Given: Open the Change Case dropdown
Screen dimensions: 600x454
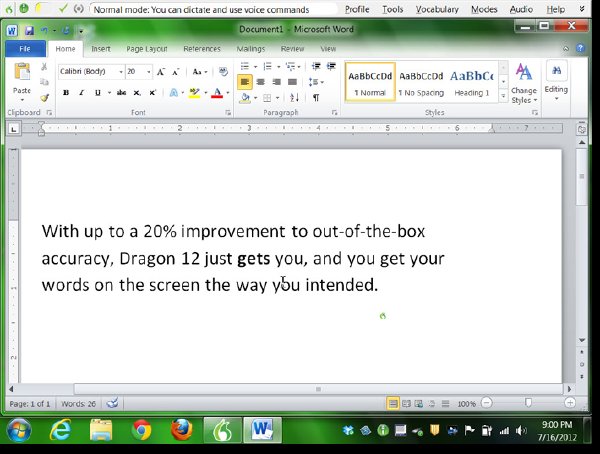Looking at the screenshot, I should pos(199,72).
